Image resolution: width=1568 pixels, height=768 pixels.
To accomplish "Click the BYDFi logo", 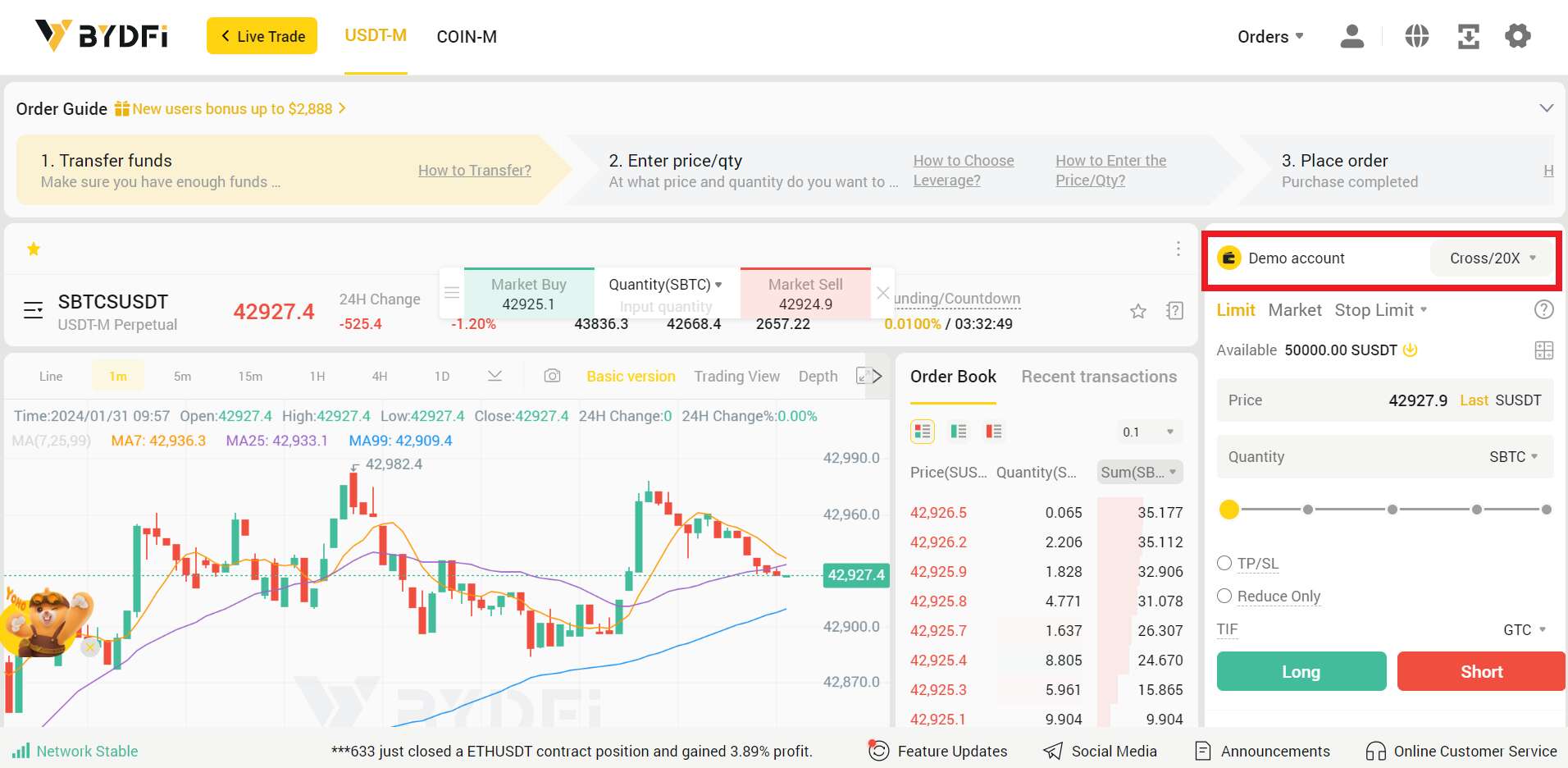I will tap(101, 36).
